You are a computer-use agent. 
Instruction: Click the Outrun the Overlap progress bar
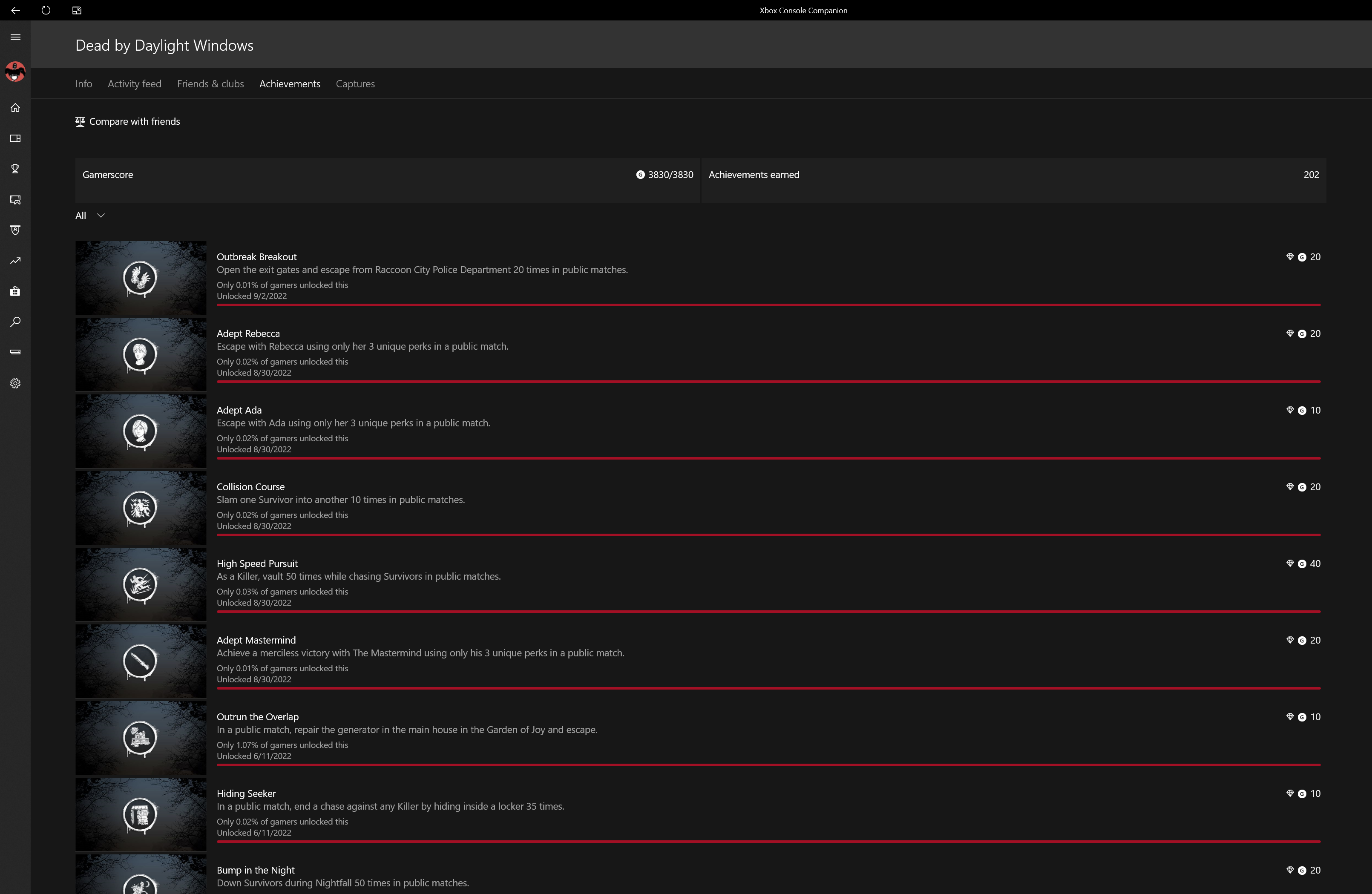(768, 765)
